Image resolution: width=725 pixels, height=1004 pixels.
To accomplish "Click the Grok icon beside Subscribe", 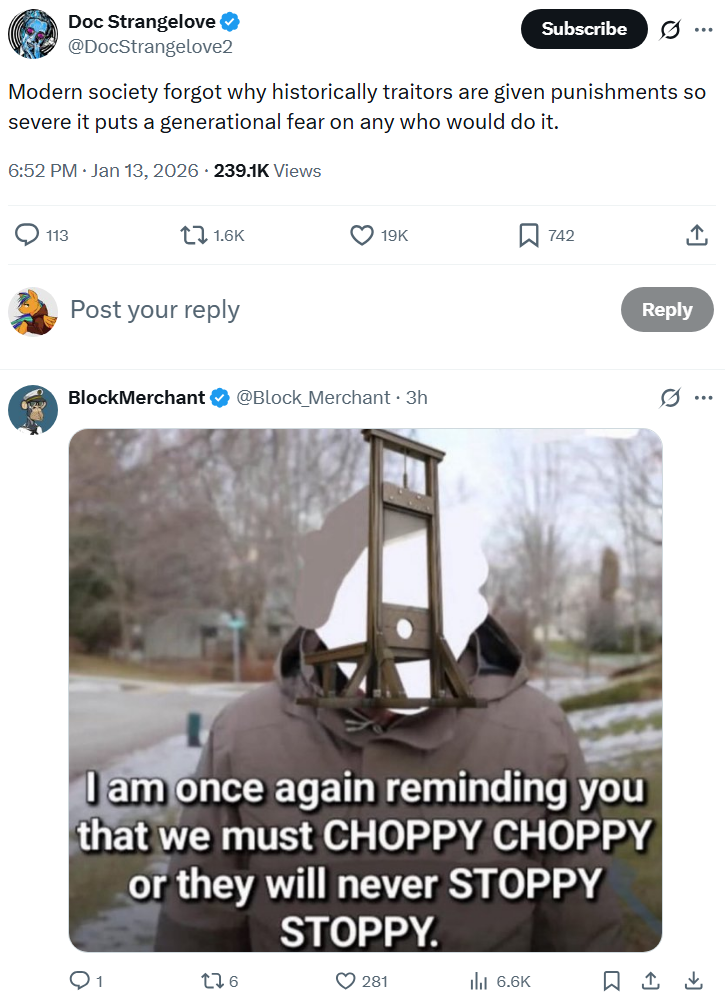I will pyautogui.click(x=670, y=29).
